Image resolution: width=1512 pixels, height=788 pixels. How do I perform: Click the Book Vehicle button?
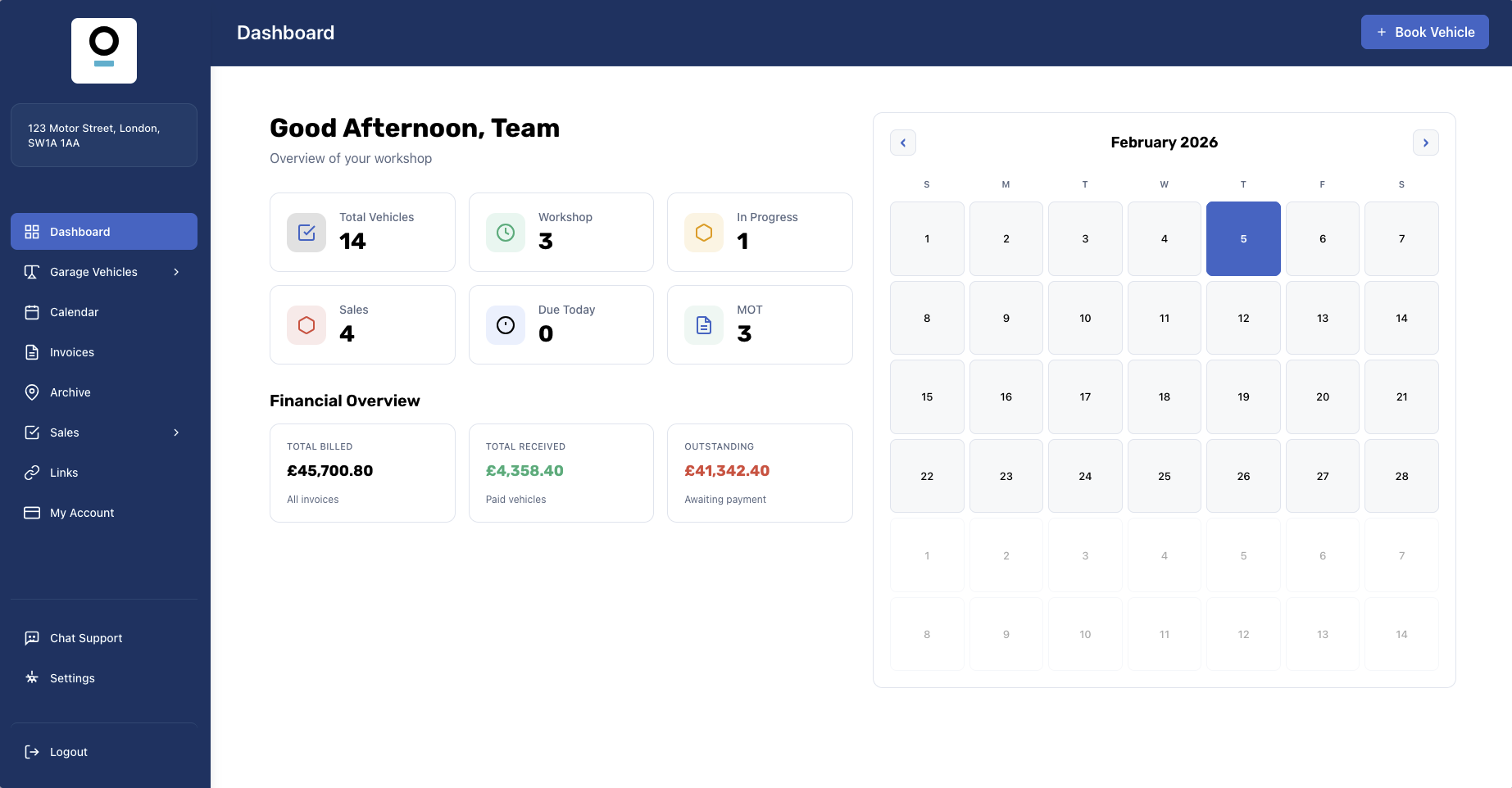(x=1424, y=32)
